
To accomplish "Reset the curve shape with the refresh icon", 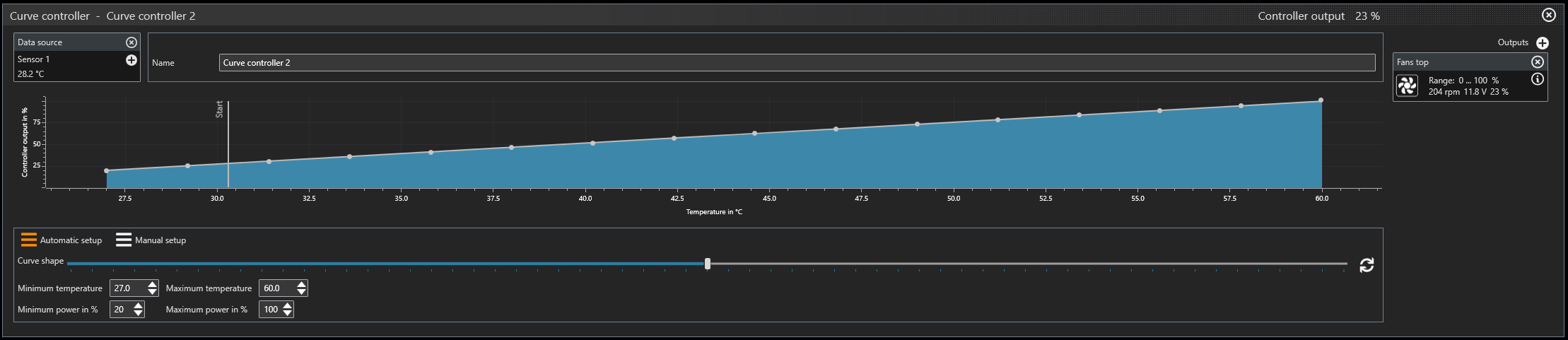I will click(1367, 265).
